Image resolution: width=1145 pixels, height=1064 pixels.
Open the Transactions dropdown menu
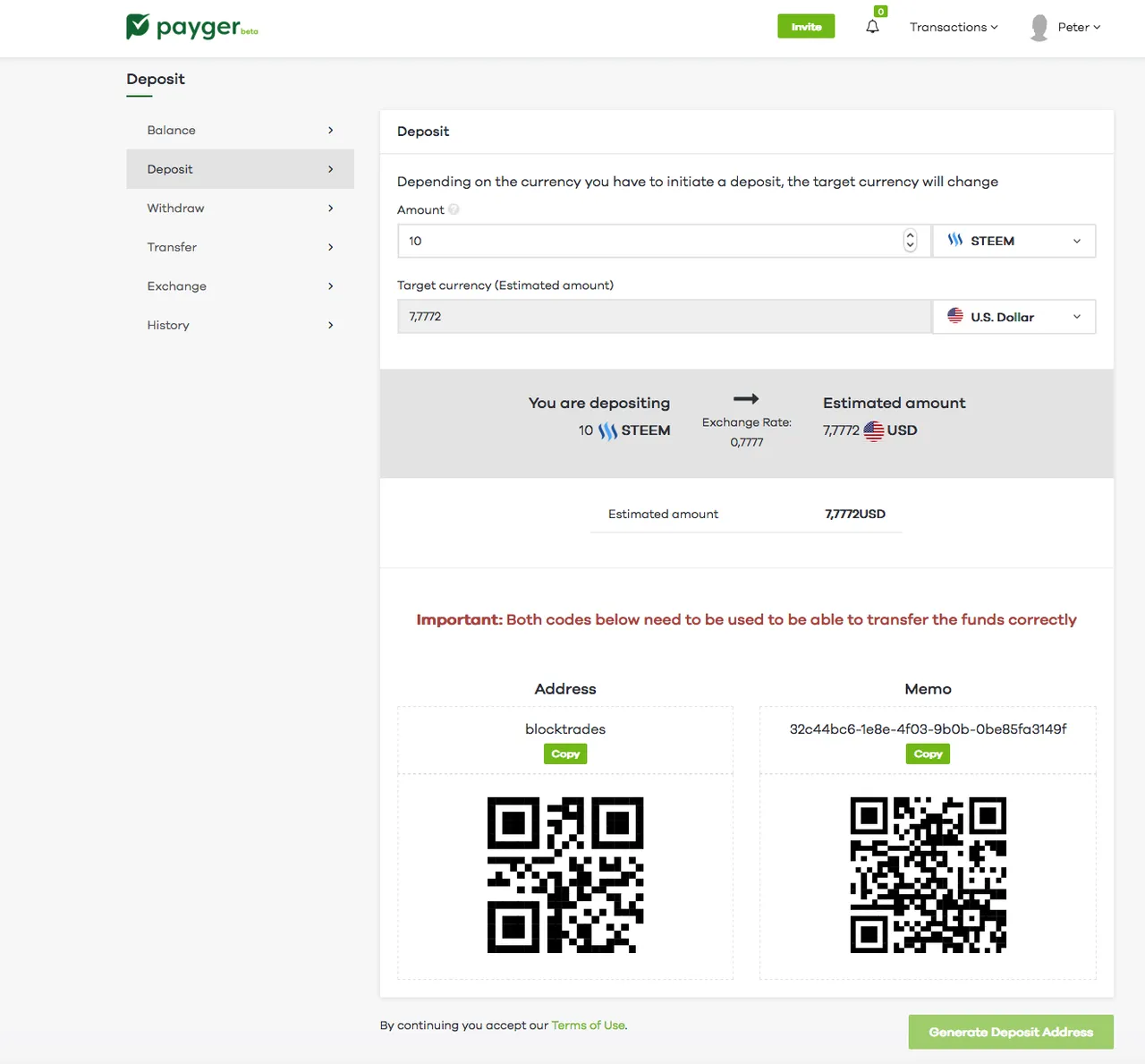point(954,27)
